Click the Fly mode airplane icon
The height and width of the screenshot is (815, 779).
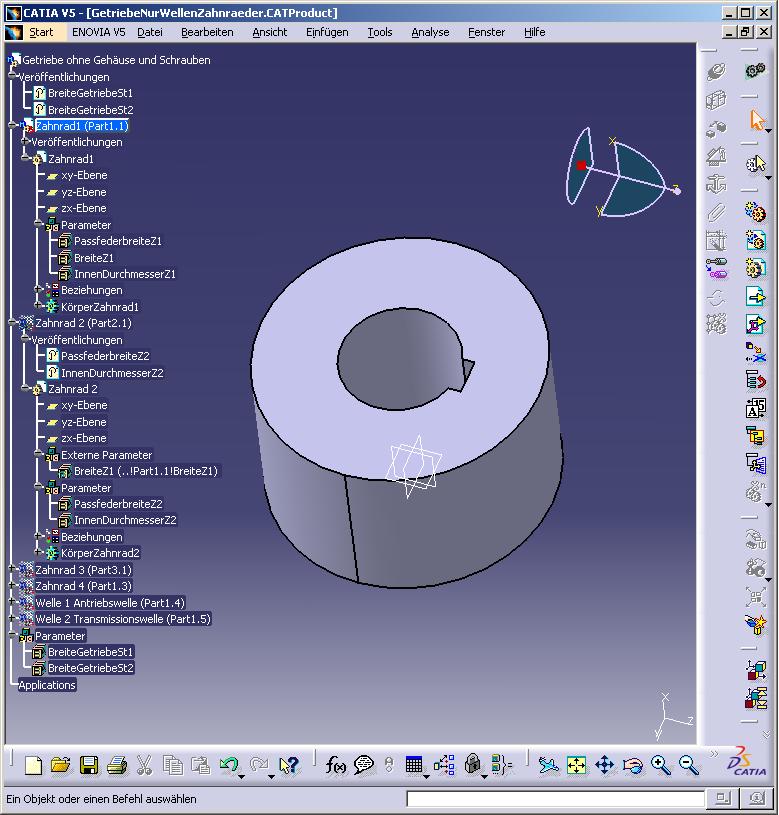coord(548,765)
